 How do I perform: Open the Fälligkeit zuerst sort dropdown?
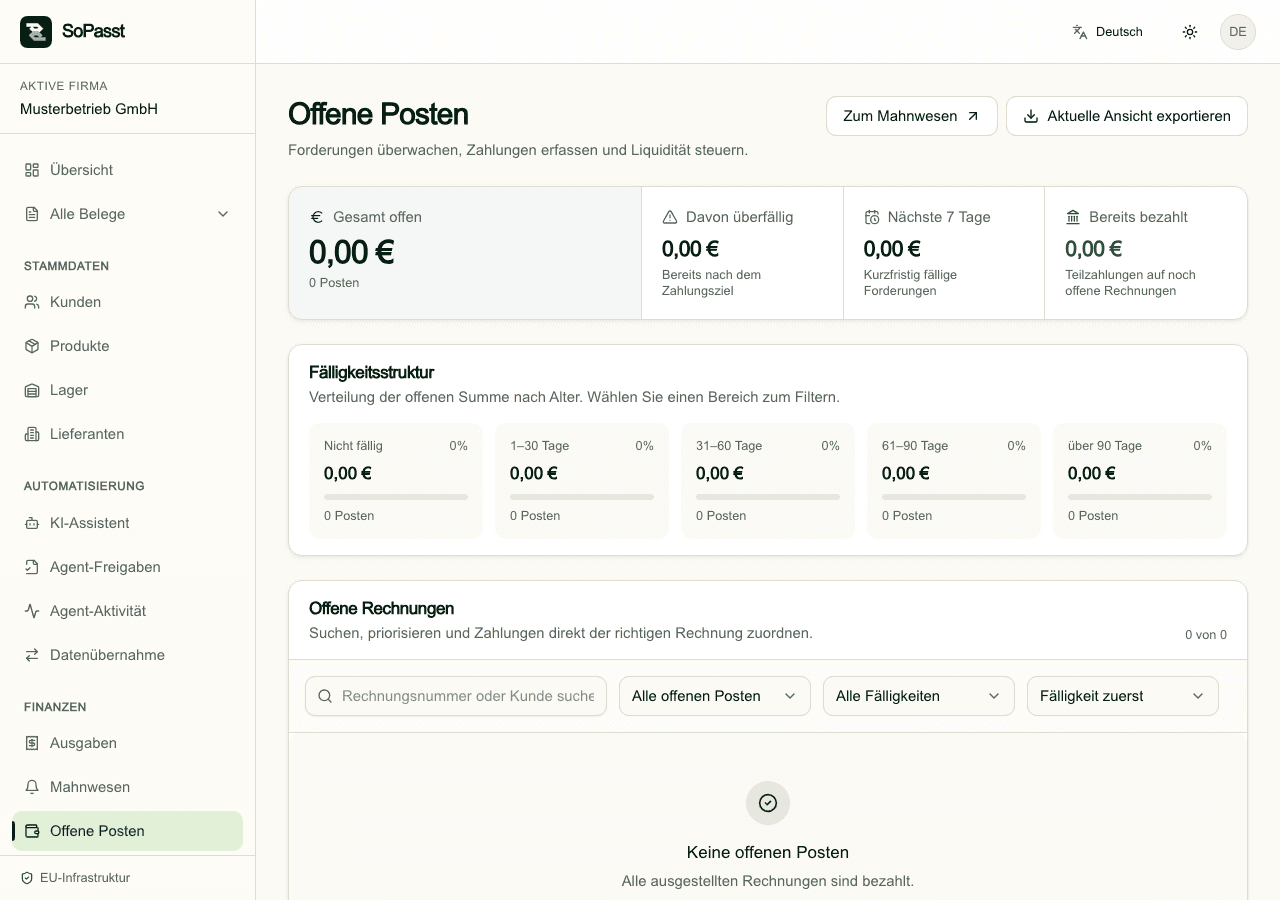1122,696
